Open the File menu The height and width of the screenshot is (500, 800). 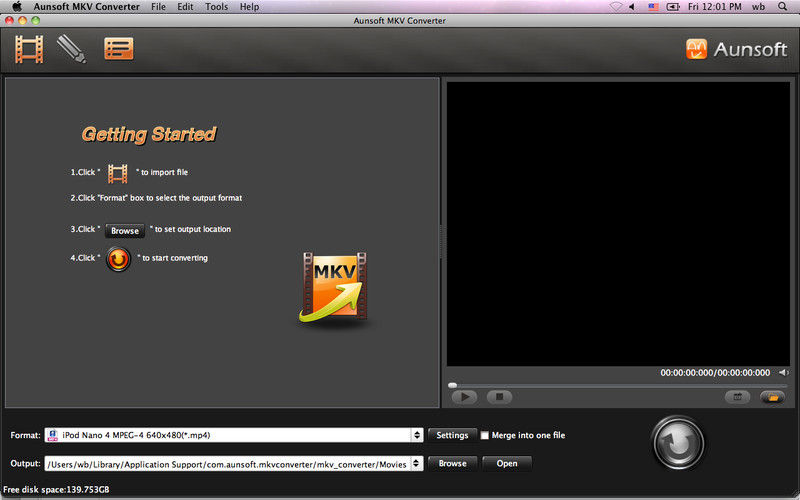[x=158, y=7]
